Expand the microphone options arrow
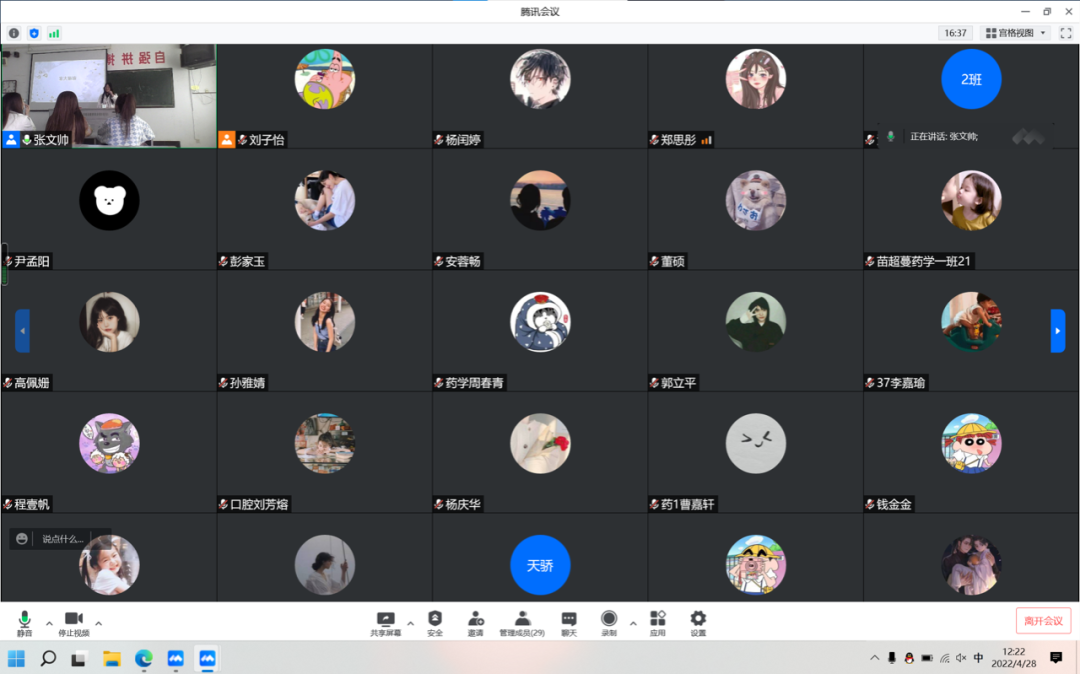Viewport: 1080px width, 674px height. tap(49, 623)
